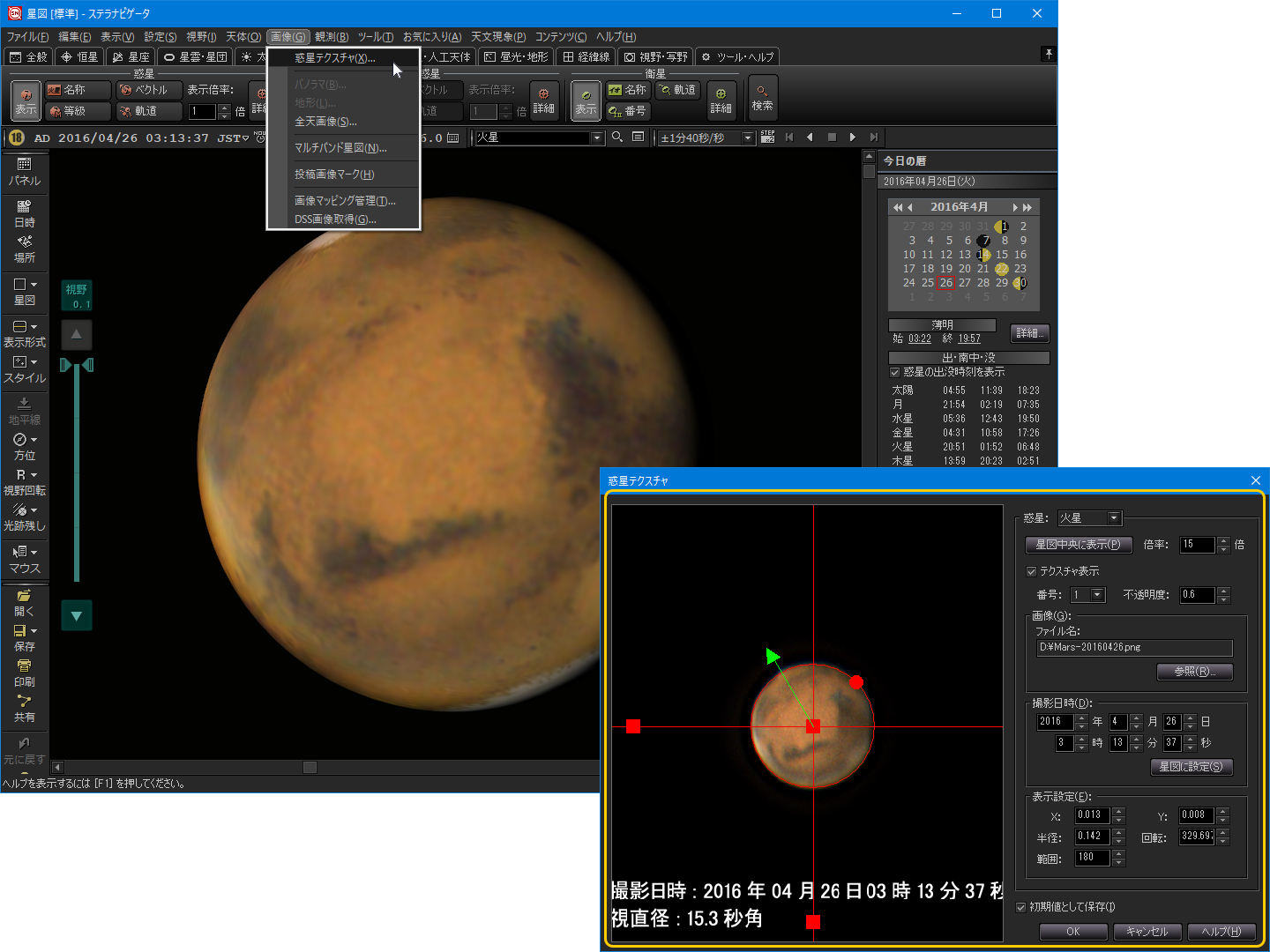1270x952 pixels.
Task: Click the 表示形式 display format icon
Action: pos(25,334)
